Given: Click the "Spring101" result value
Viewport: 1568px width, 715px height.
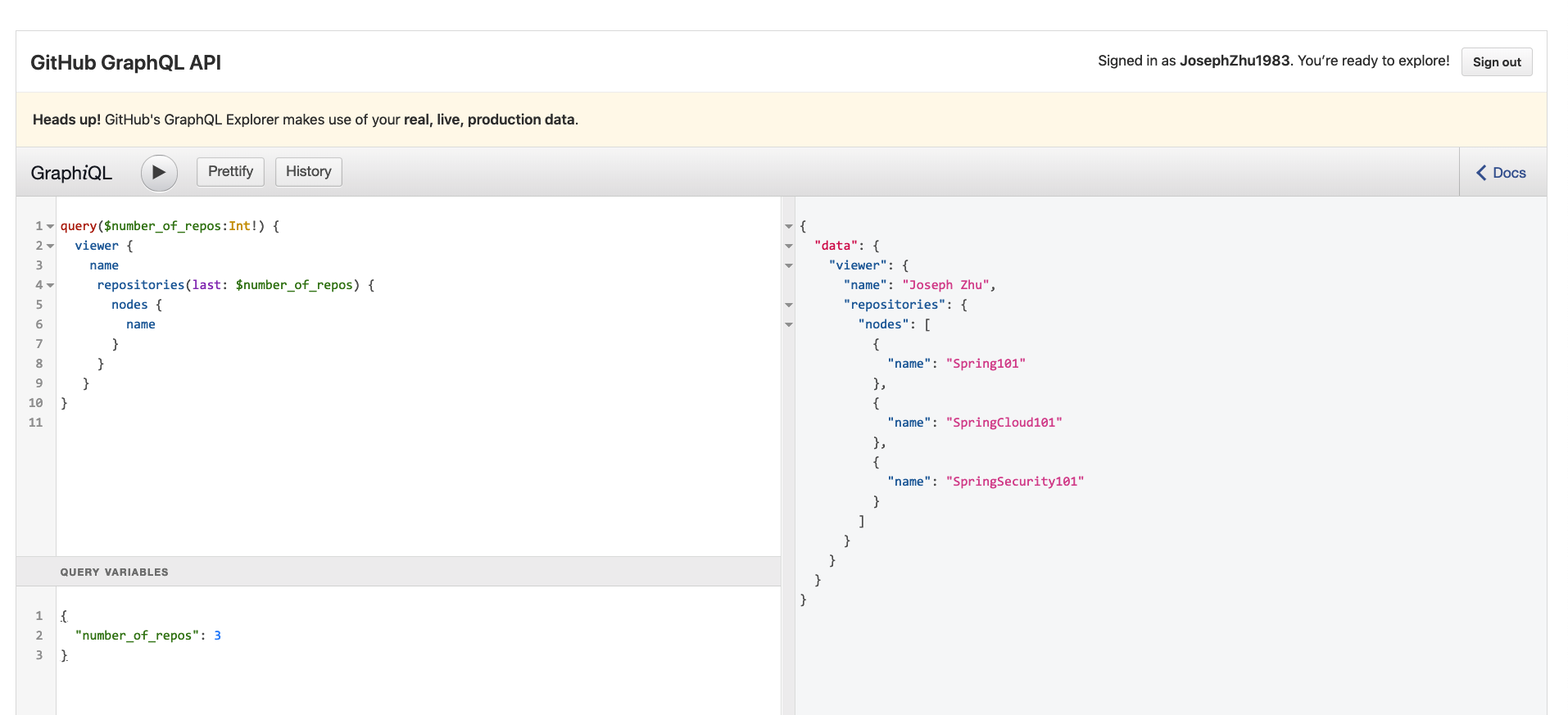Looking at the screenshot, I should (986, 364).
